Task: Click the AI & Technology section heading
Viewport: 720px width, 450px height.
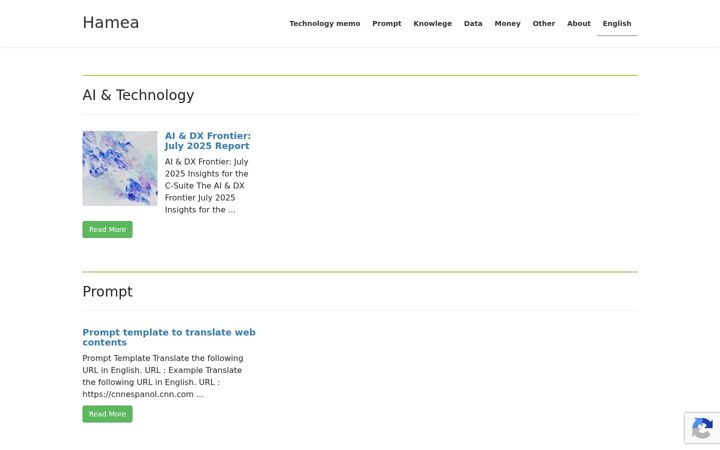Action: pos(138,95)
